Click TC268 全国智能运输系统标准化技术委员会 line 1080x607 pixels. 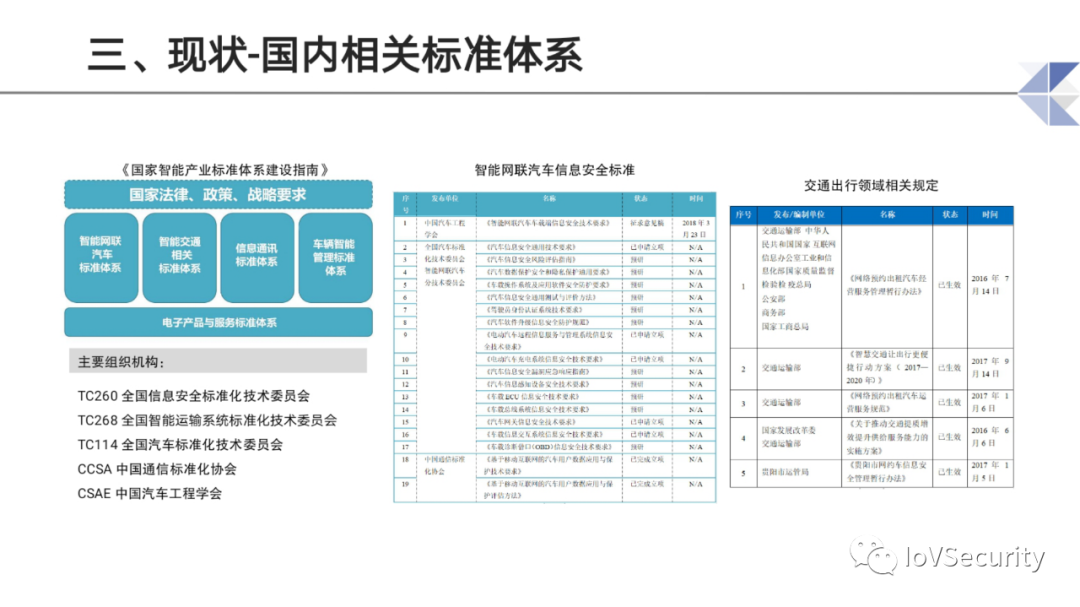(x=207, y=420)
